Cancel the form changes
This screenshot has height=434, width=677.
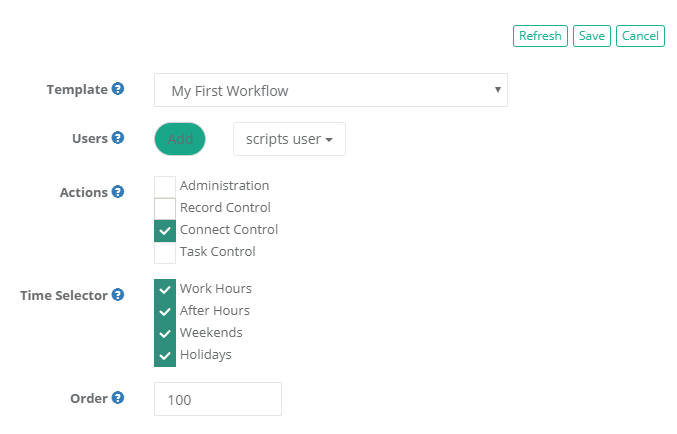(x=640, y=36)
